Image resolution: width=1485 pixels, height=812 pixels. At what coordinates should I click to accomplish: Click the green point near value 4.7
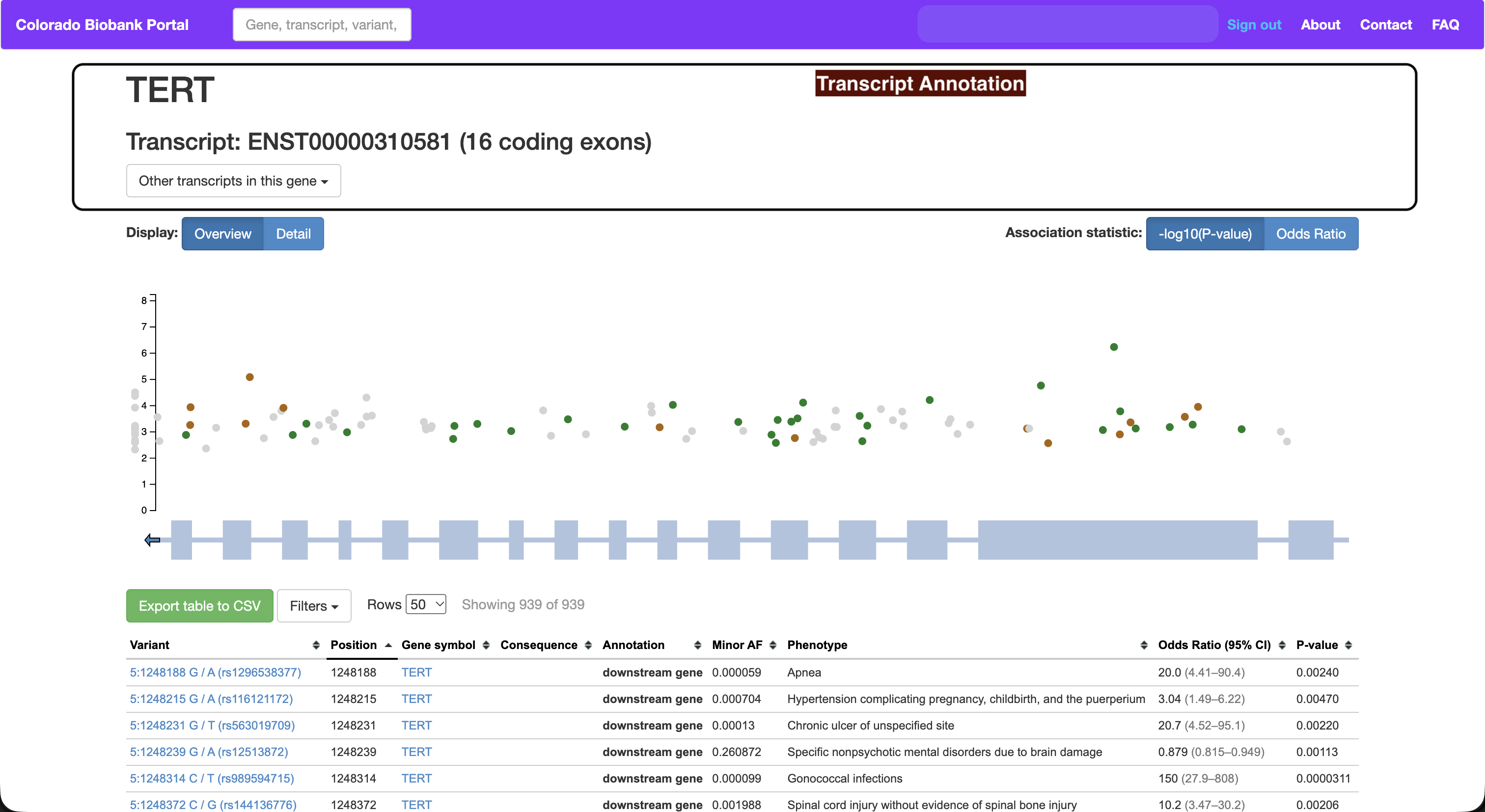(1041, 385)
